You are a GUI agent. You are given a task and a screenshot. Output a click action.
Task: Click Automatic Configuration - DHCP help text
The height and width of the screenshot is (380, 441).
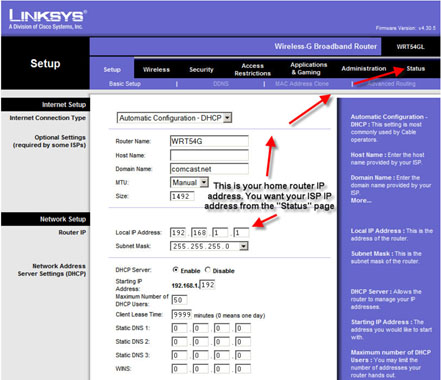(389, 128)
